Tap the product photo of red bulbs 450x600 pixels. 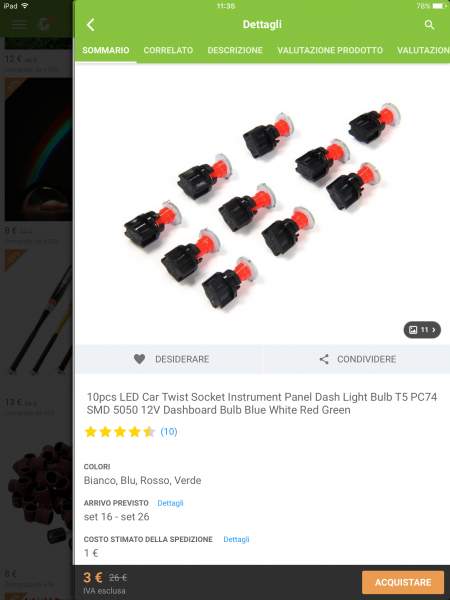point(262,206)
